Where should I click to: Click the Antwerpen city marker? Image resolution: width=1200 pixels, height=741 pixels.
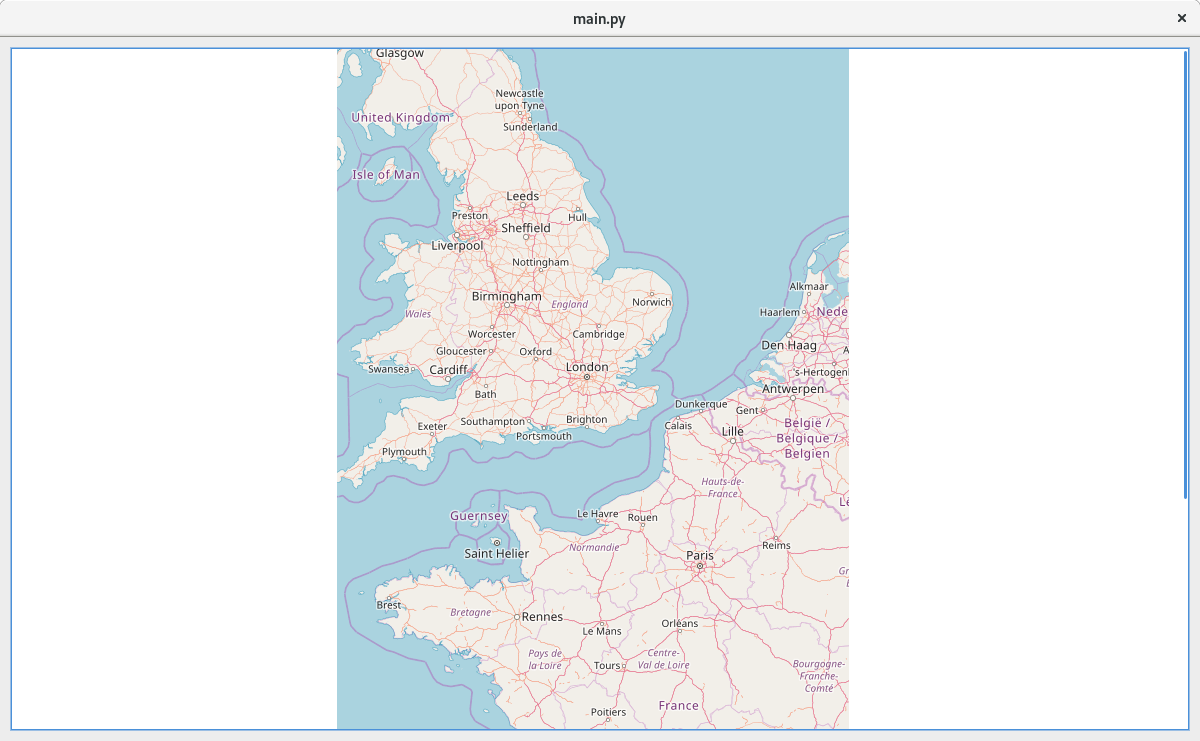[792, 398]
